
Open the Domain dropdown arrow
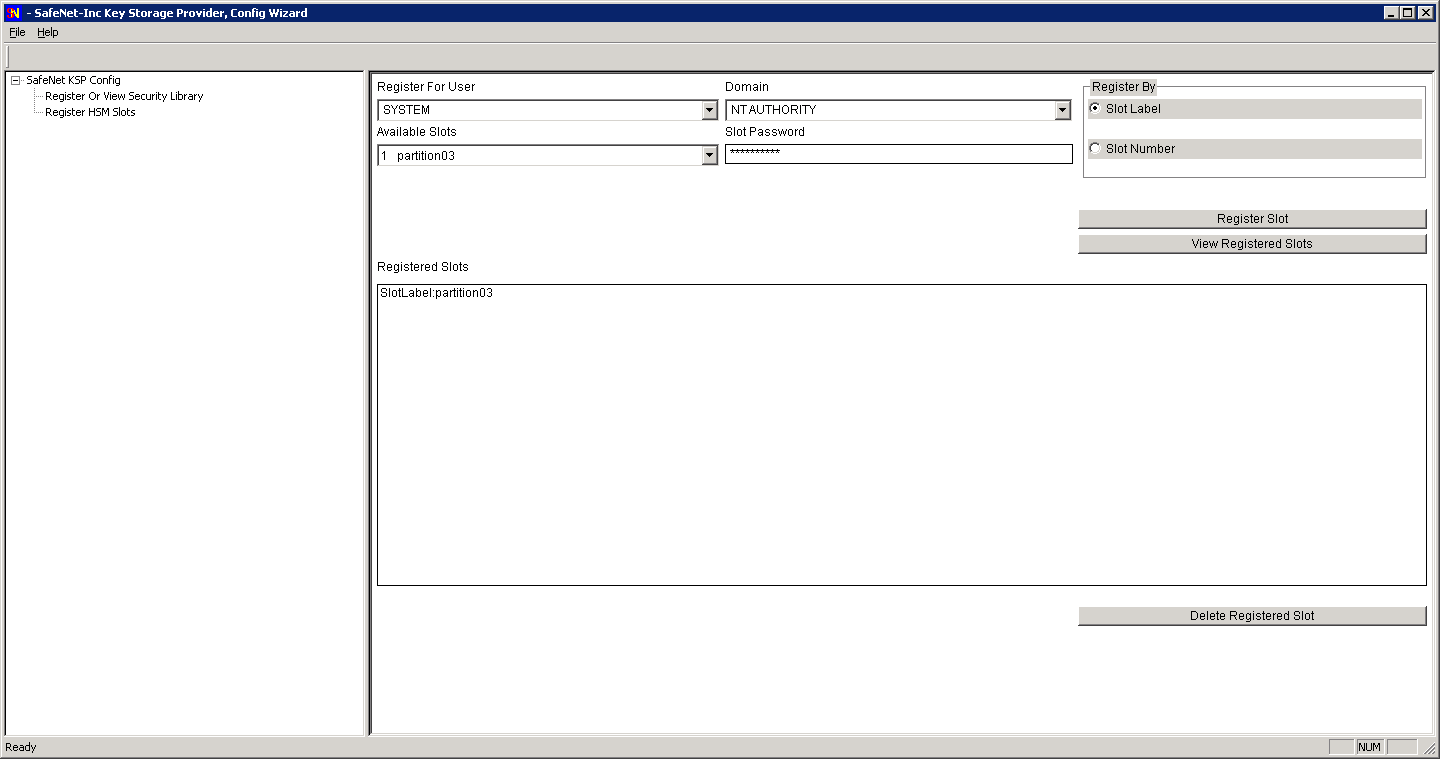[x=1062, y=110]
